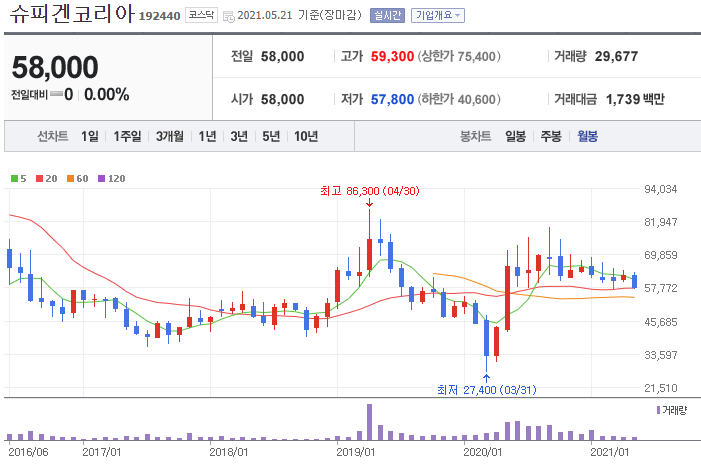Image resolution: width=701 pixels, height=466 pixels.
Task: Click the 슈피겐코리아 stock name title
Action: [x=72, y=13]
